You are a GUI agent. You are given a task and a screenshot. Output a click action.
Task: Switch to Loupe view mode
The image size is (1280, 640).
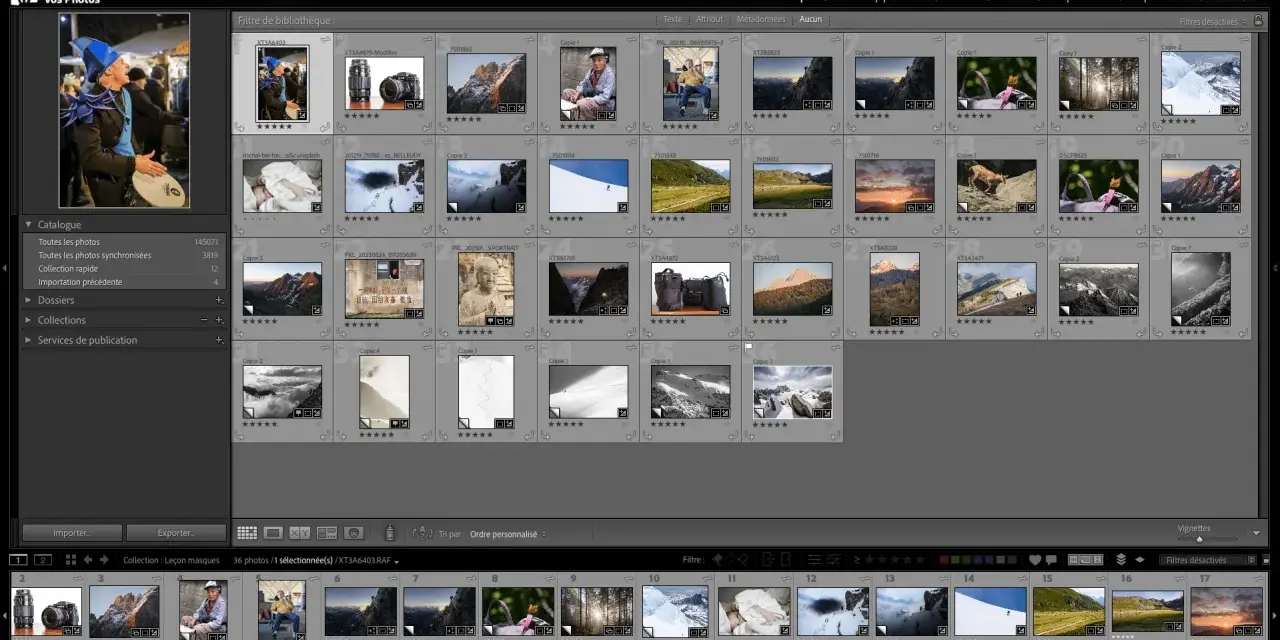tap(273, 533)
